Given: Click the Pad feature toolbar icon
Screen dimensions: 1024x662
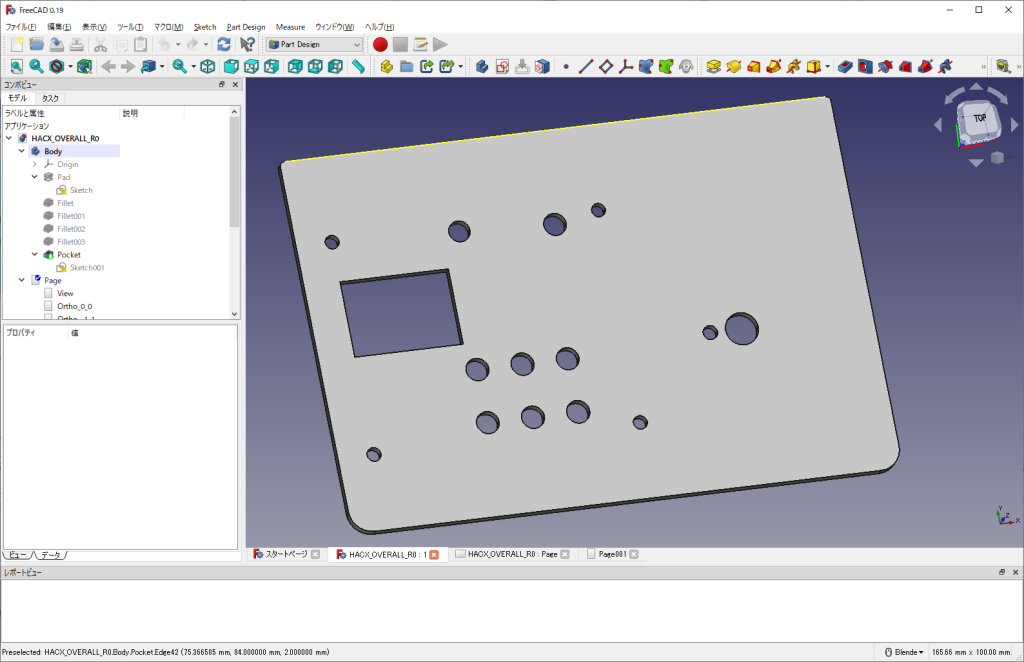Looking at the screenshot, I should pyautogui.click(x=713, y=67).
